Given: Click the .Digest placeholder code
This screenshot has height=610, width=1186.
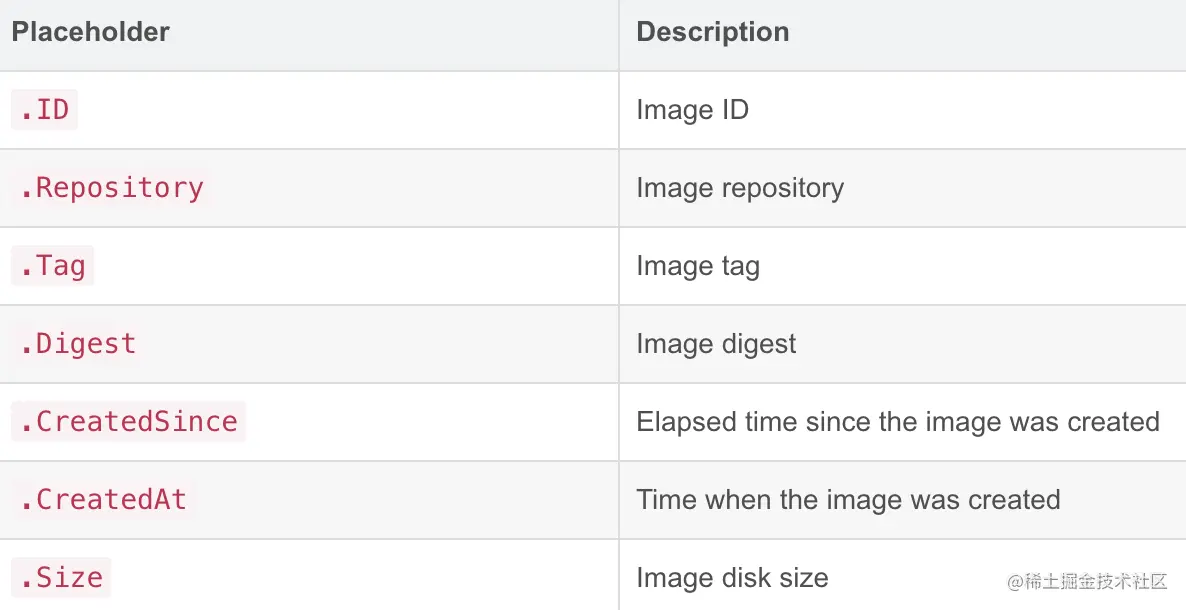Looking at the screenshot, I should 77,344.
